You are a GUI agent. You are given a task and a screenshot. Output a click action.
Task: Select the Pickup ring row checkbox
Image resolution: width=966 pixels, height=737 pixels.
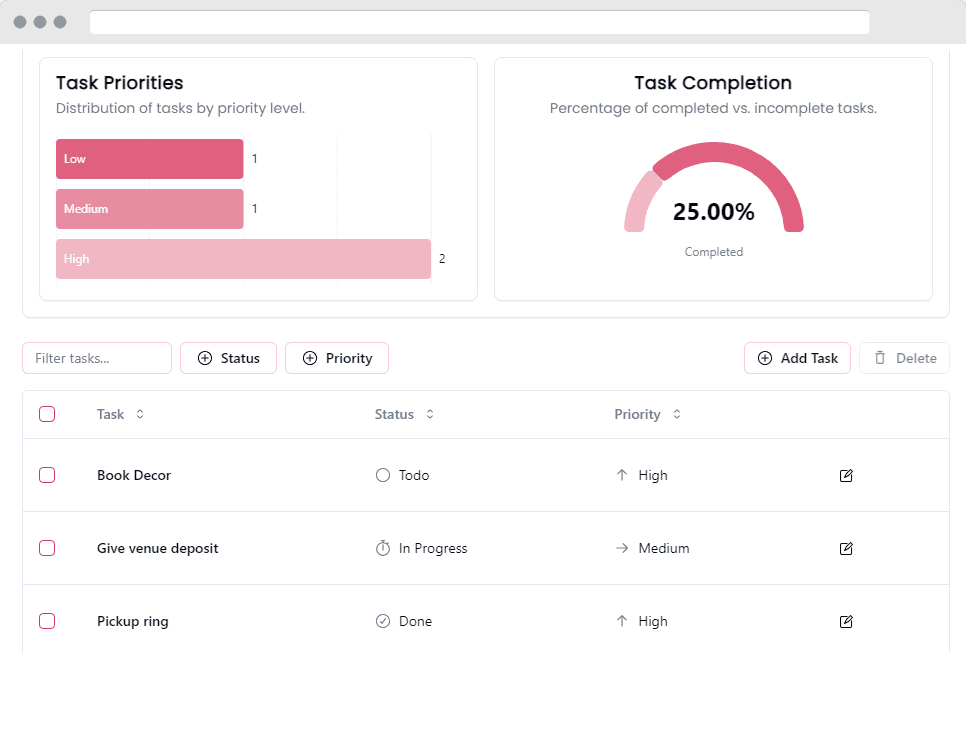pos(47,621)
